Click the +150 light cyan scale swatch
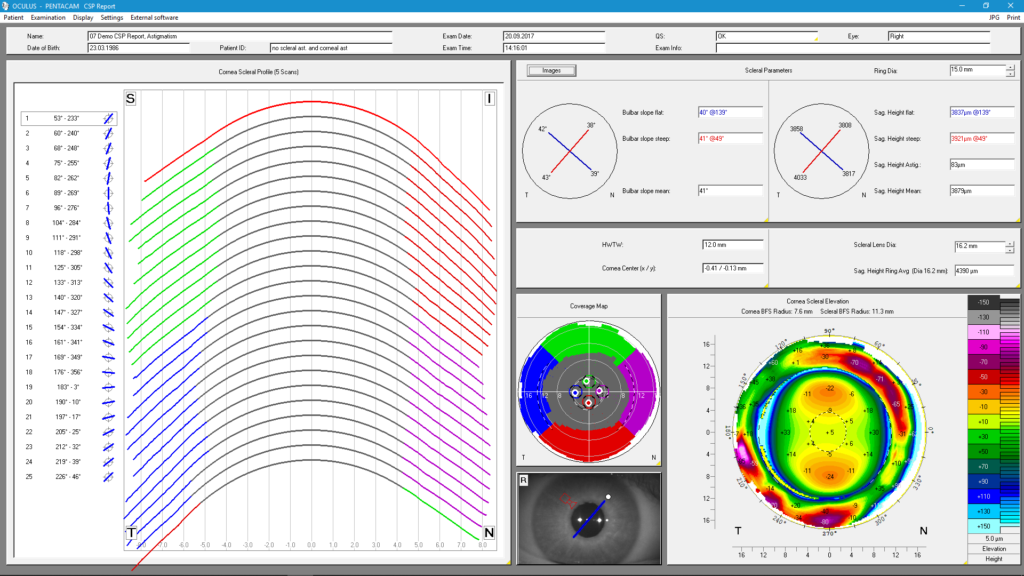Image resolution: width=1024 pixels, height=576 pixels. pyautogui.click(x=984, y=526)
